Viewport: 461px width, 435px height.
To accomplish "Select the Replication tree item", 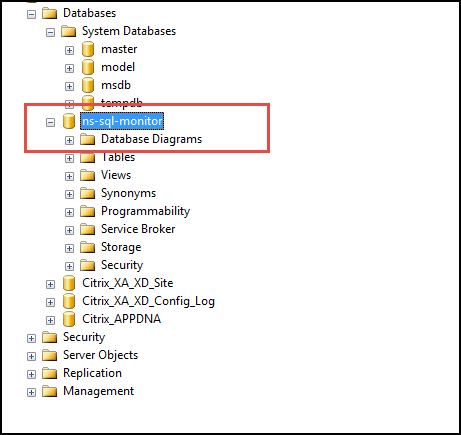I will (92, 373).
